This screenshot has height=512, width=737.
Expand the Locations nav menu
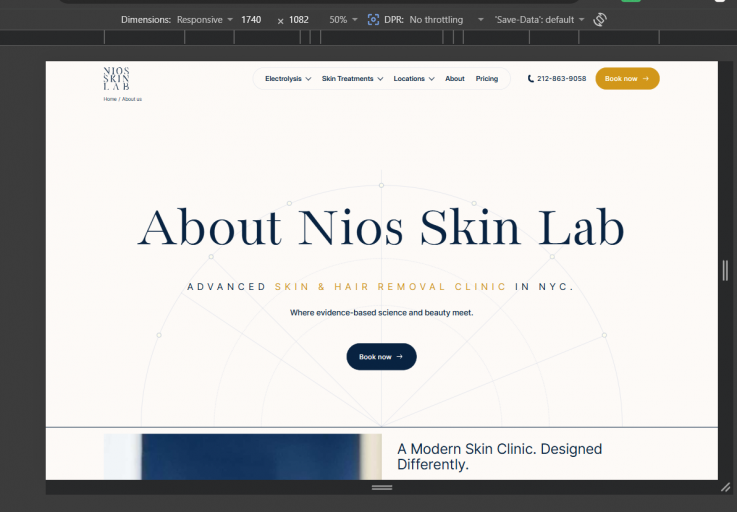(414, 79)
